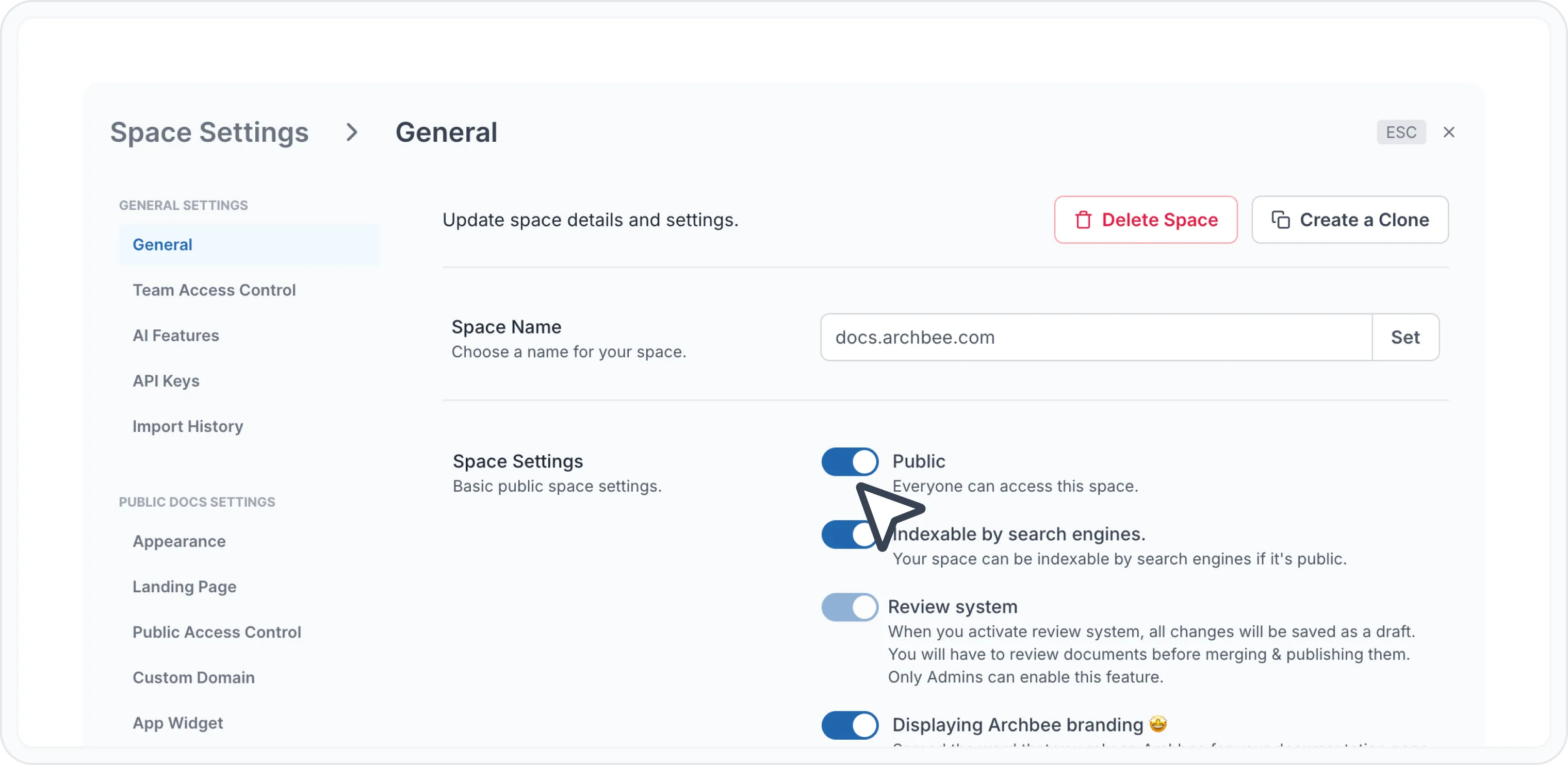Image resolution: width=1568 pixels, height=765 pixels.
Task: Click the breadcrumb chevron after Space Settings
Action: [352, 132]
